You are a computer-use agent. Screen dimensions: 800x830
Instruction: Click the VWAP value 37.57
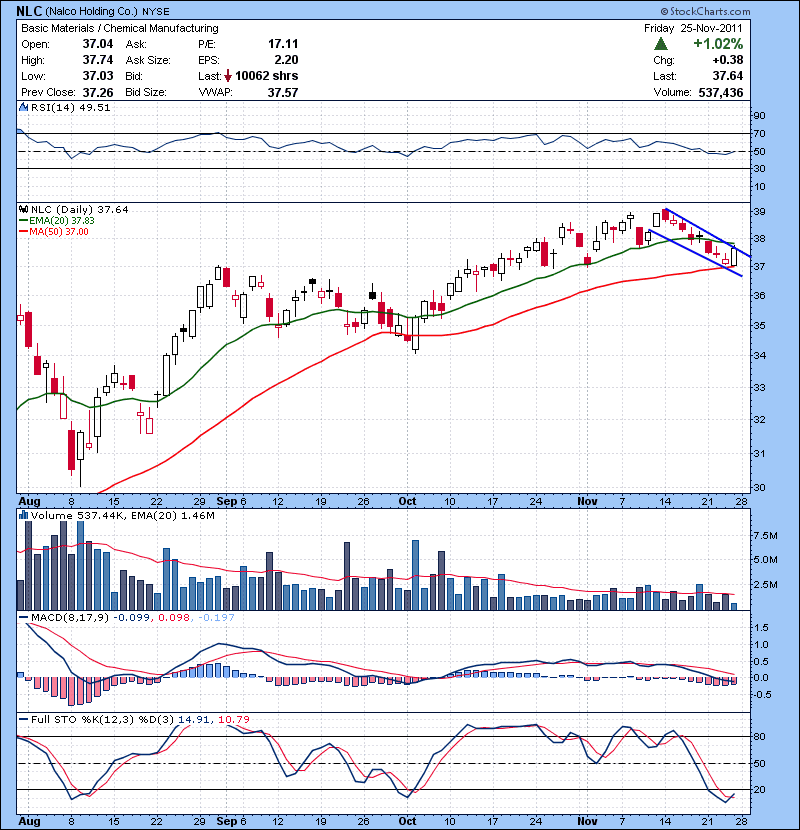283,92
